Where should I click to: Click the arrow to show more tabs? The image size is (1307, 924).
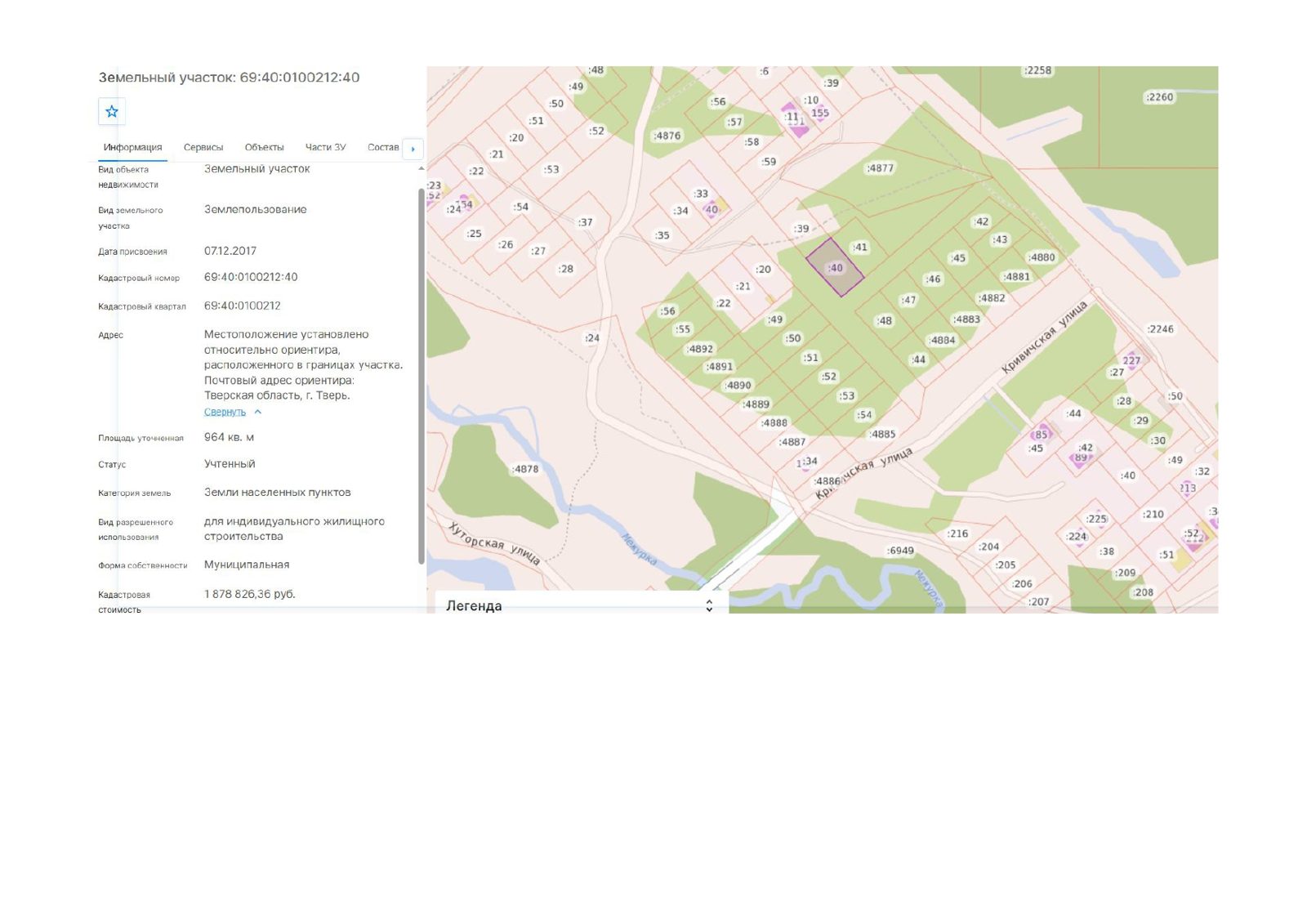coord(413,149)
